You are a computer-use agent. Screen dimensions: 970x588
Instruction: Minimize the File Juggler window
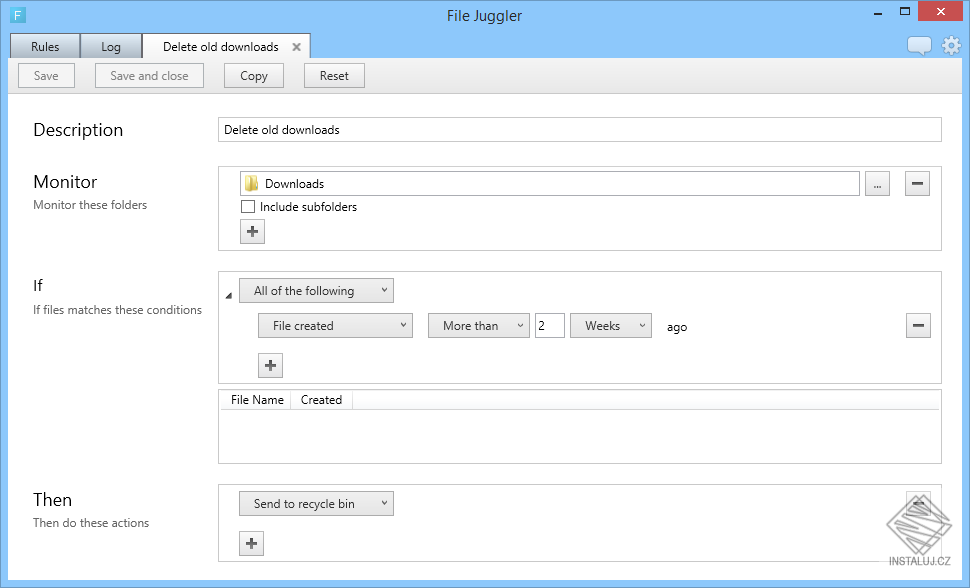(x=878, y=12)
